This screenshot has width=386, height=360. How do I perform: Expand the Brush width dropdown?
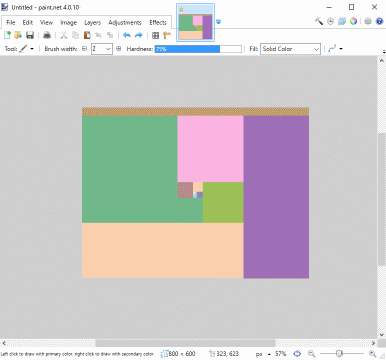tap(108, 49)
